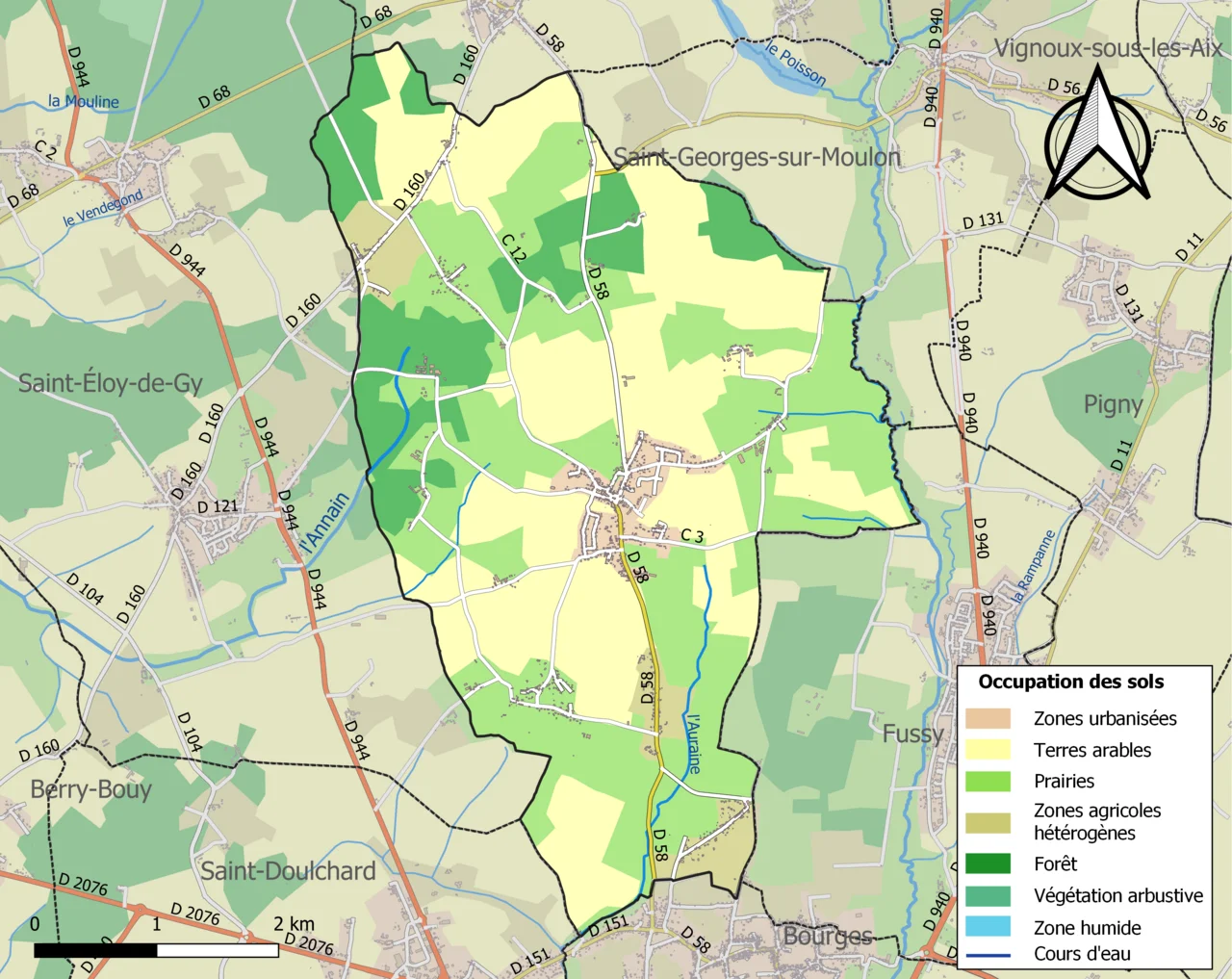Image resolution: width=1232 pixels, height=979 pixels.
Task: Select the Terres arables yellow swatch
Action: click(x=988, y=750)
